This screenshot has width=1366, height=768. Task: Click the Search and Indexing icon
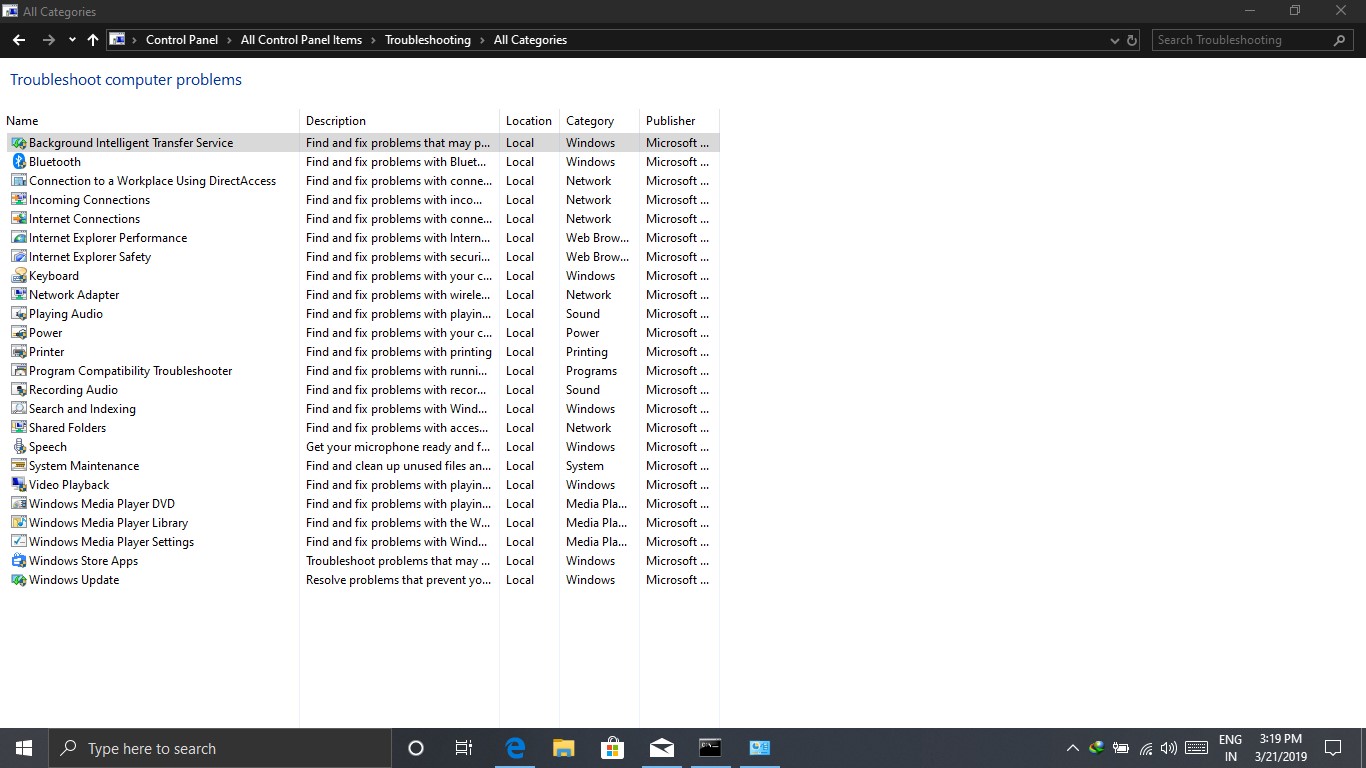tap(19, 409)
